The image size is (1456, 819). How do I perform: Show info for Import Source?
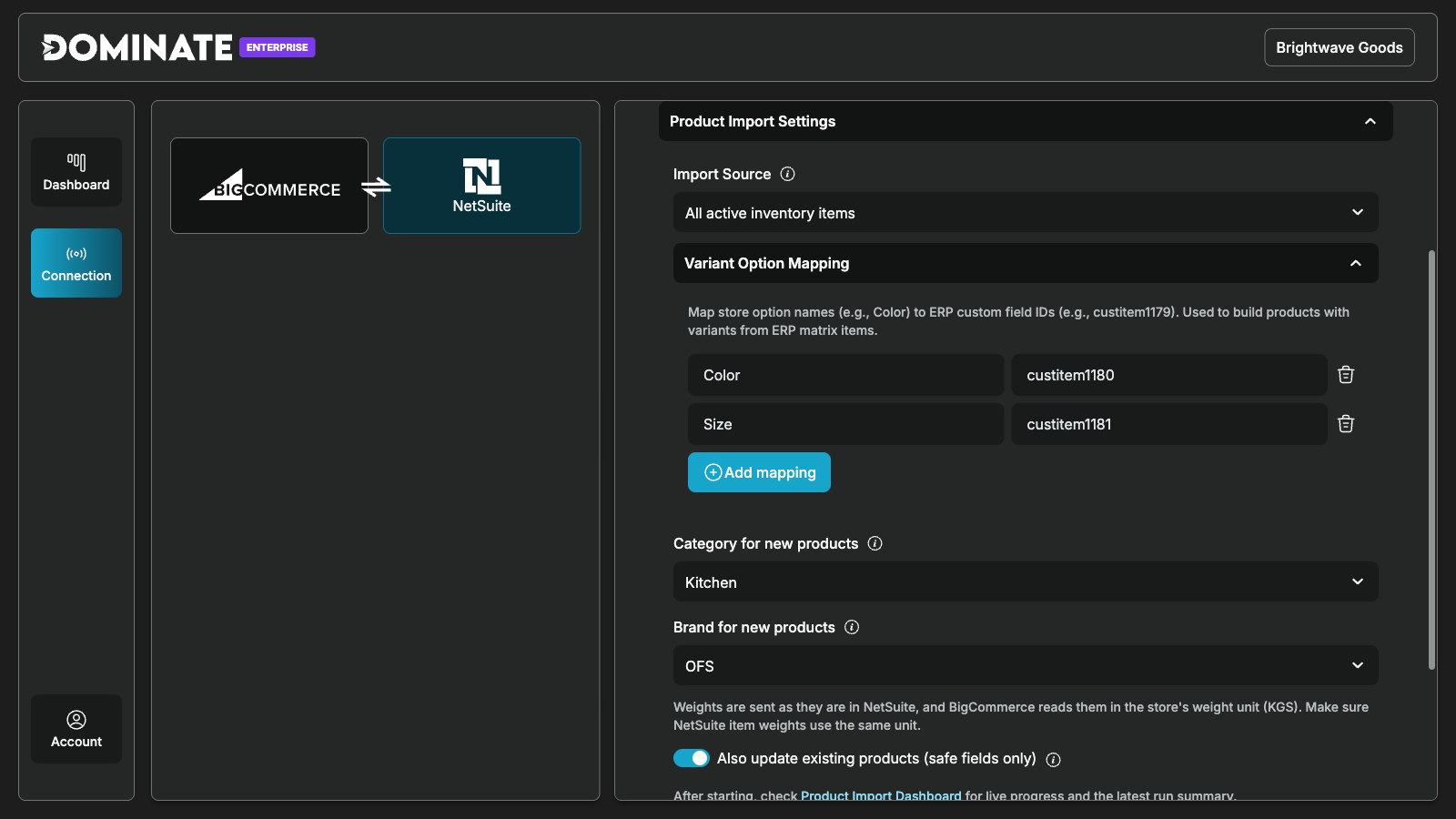[x=788, y=174]
